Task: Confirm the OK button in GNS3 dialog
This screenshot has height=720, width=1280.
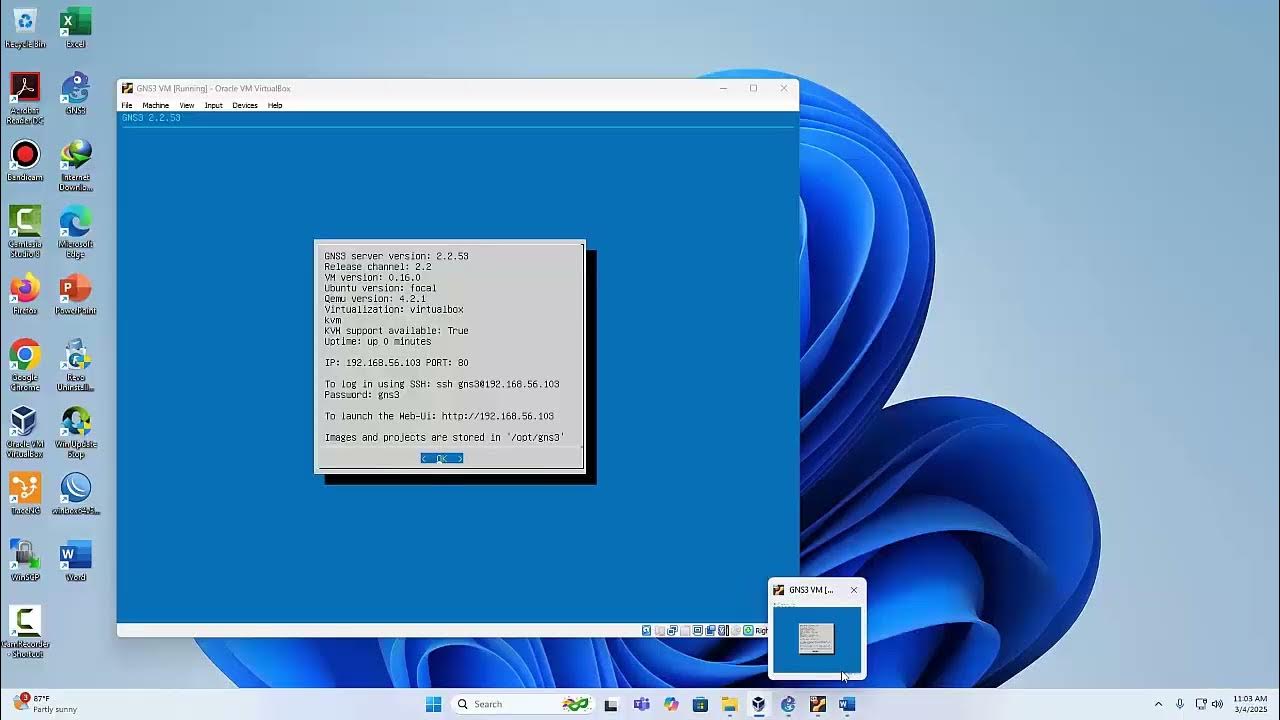Action: [x=442, y=458]
